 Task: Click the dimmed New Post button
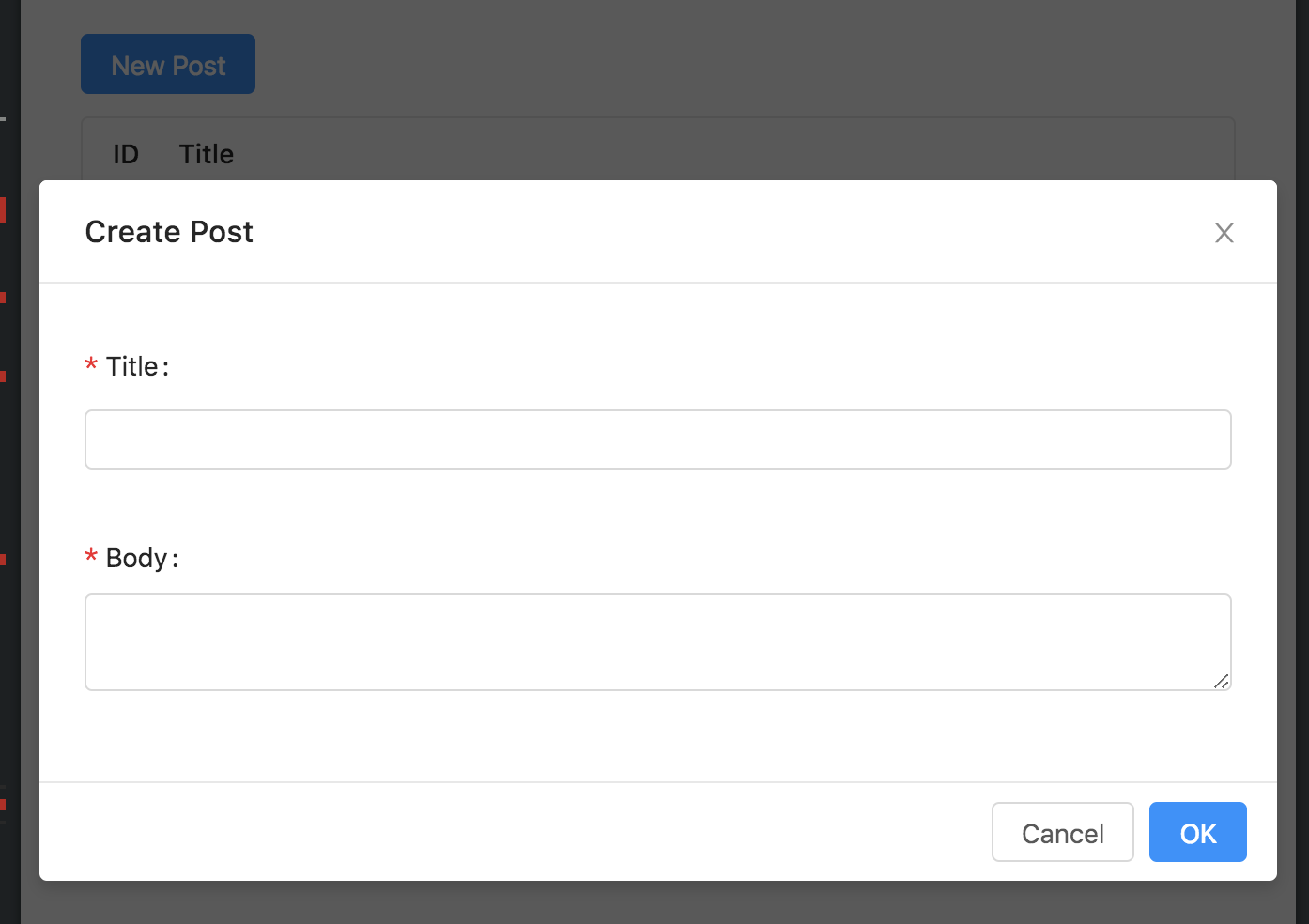pyautogui.click(x=168, y=64)
